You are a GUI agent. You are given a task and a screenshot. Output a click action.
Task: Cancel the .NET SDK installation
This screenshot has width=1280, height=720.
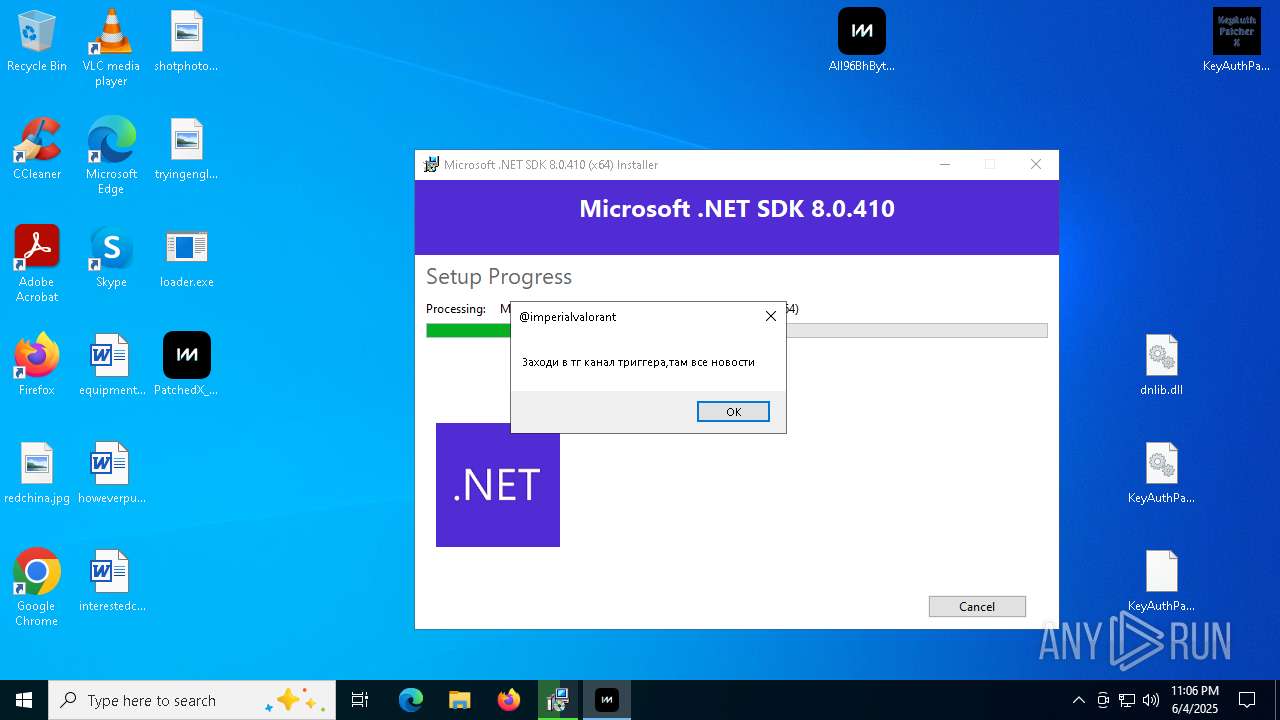point(977,606)
